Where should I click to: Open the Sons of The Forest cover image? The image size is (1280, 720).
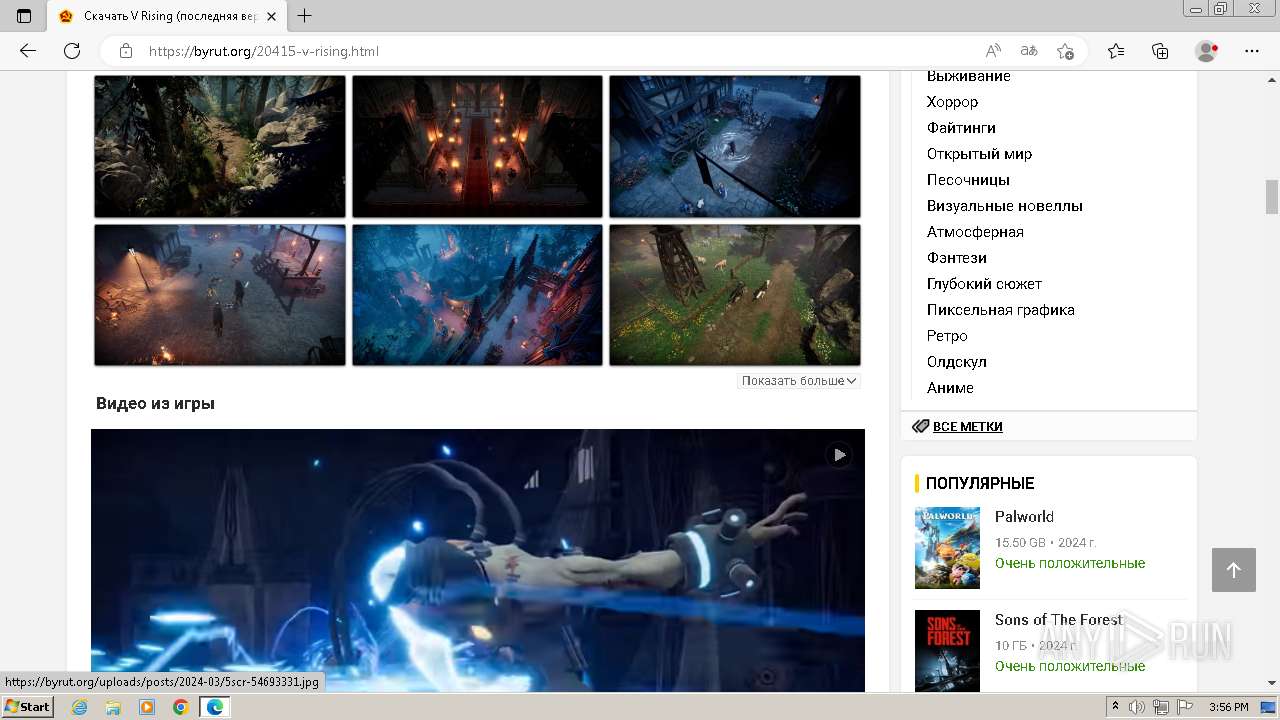[947, 651]
